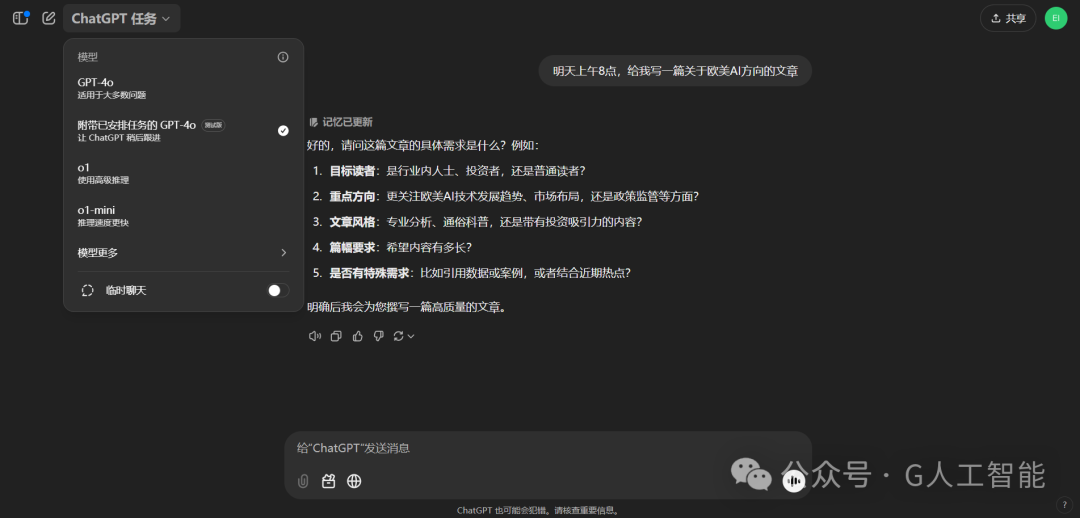Play response with Read Aloud speaker icon
This screenshot has height=518, width=1080.
click(315, 336)
